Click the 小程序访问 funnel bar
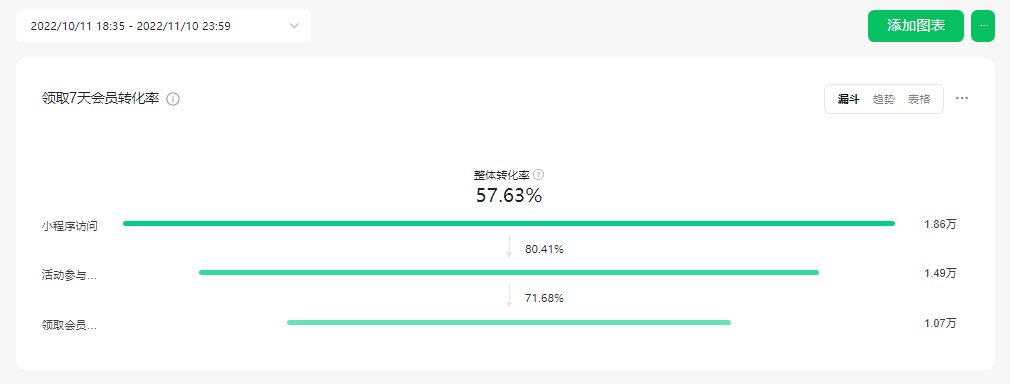Image resolution: width=1010 pixels, height=384 pixels. pyautogui.click(x=509, y=224)
